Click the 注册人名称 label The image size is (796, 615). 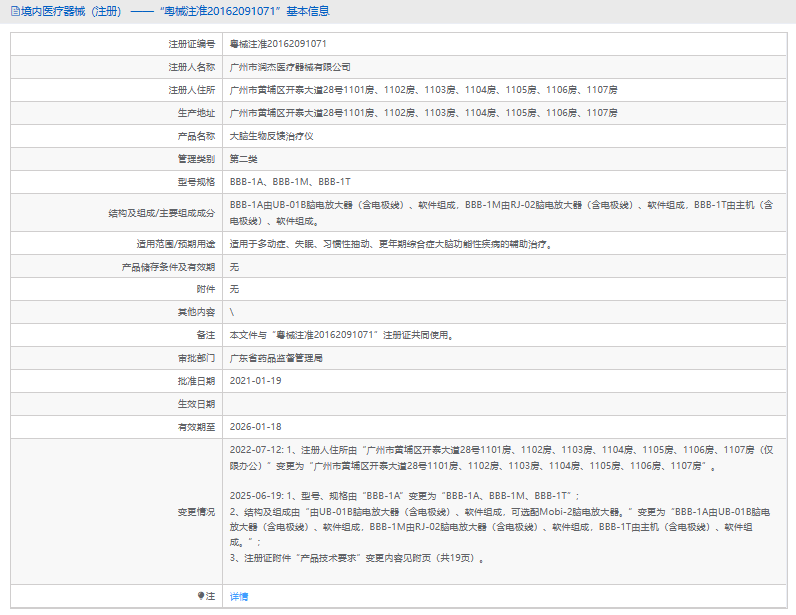click(x=191, y=67)
